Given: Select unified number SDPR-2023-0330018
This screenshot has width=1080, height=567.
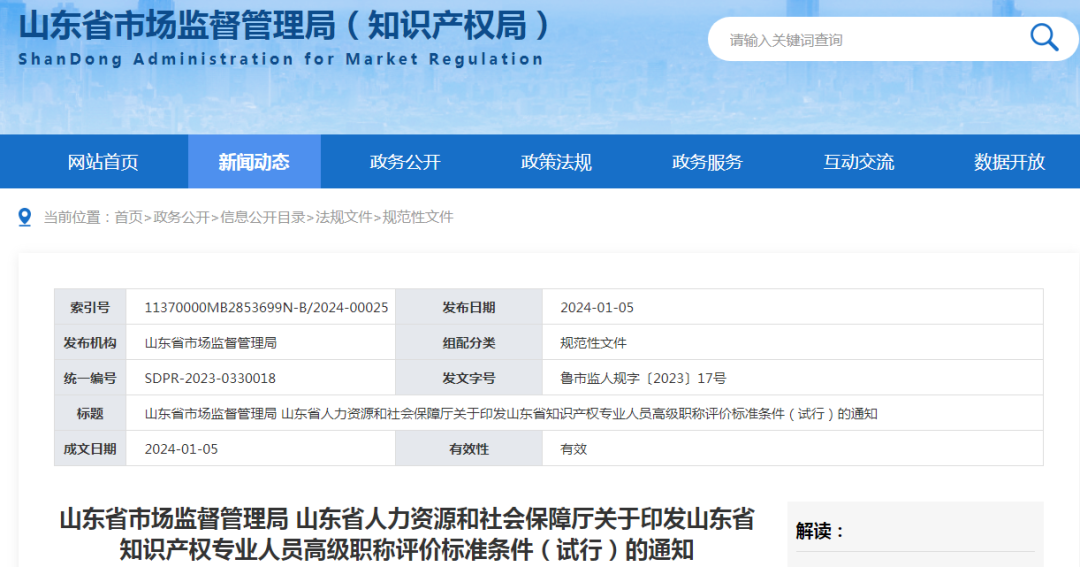Looking at the screenshot, I should click(210, 378).
